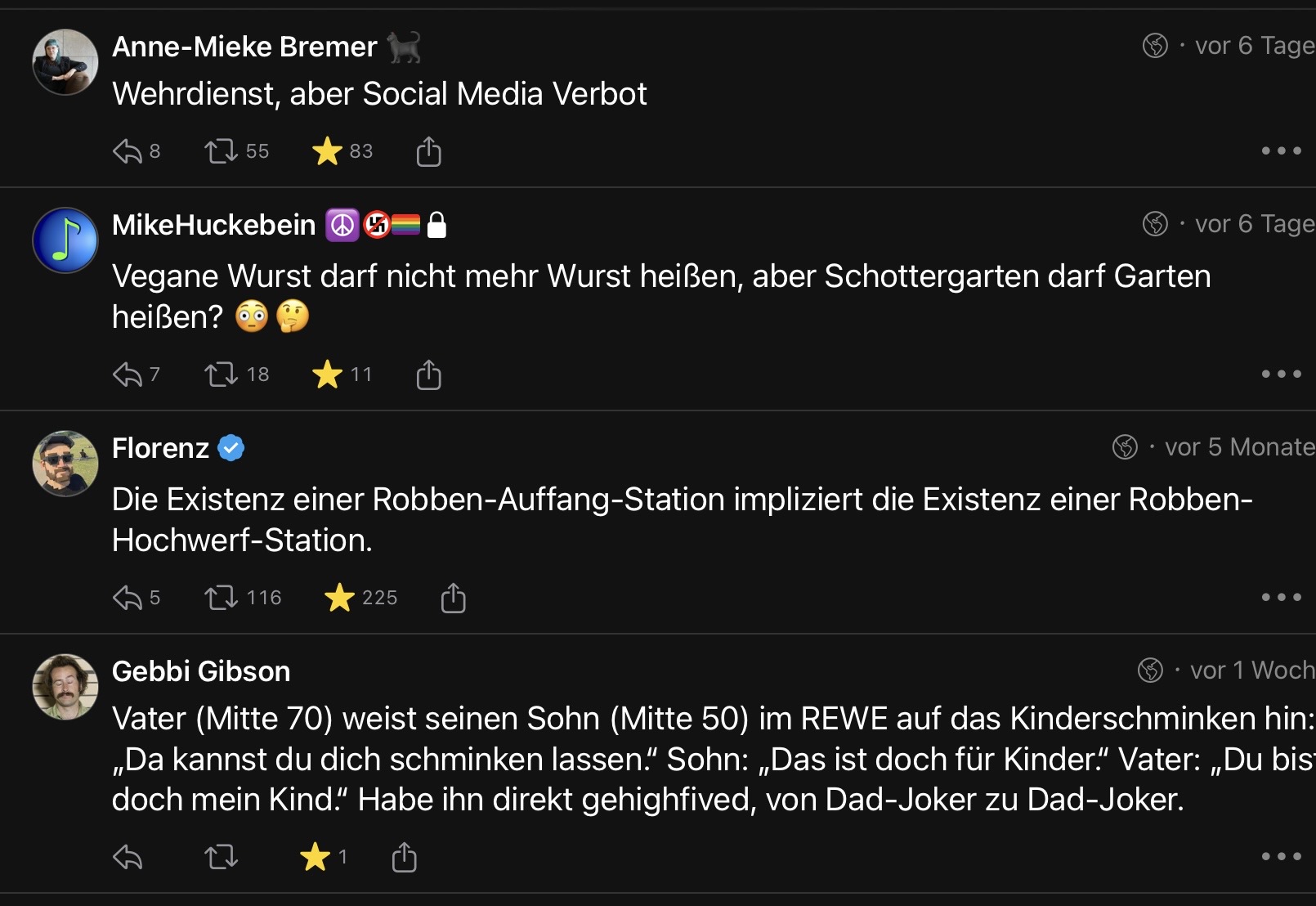Open Florenz's profile via display name
This screenshot has height=906, width=1316.
pyautogui.click(x=160, y=448)
